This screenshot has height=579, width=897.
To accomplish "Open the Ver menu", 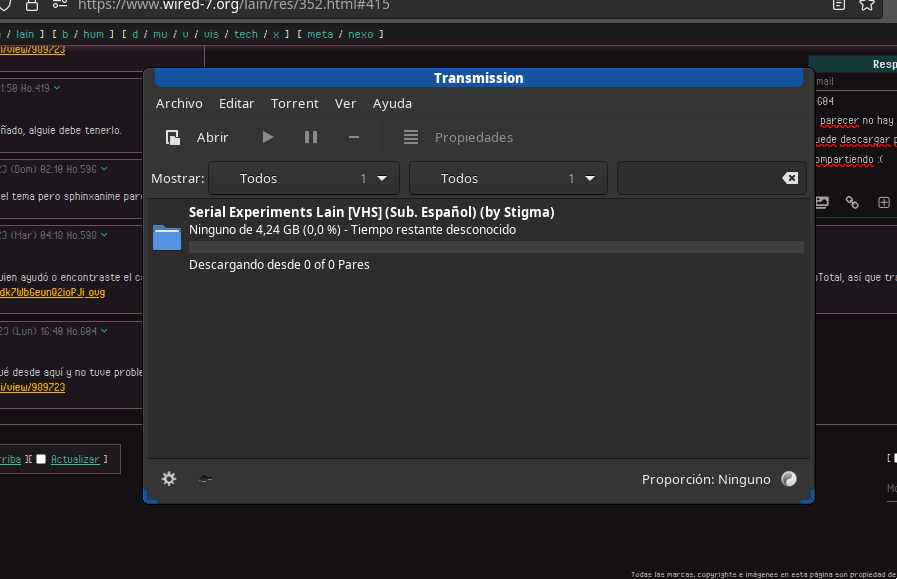I will pyautogui.click(x=345, y=104).
